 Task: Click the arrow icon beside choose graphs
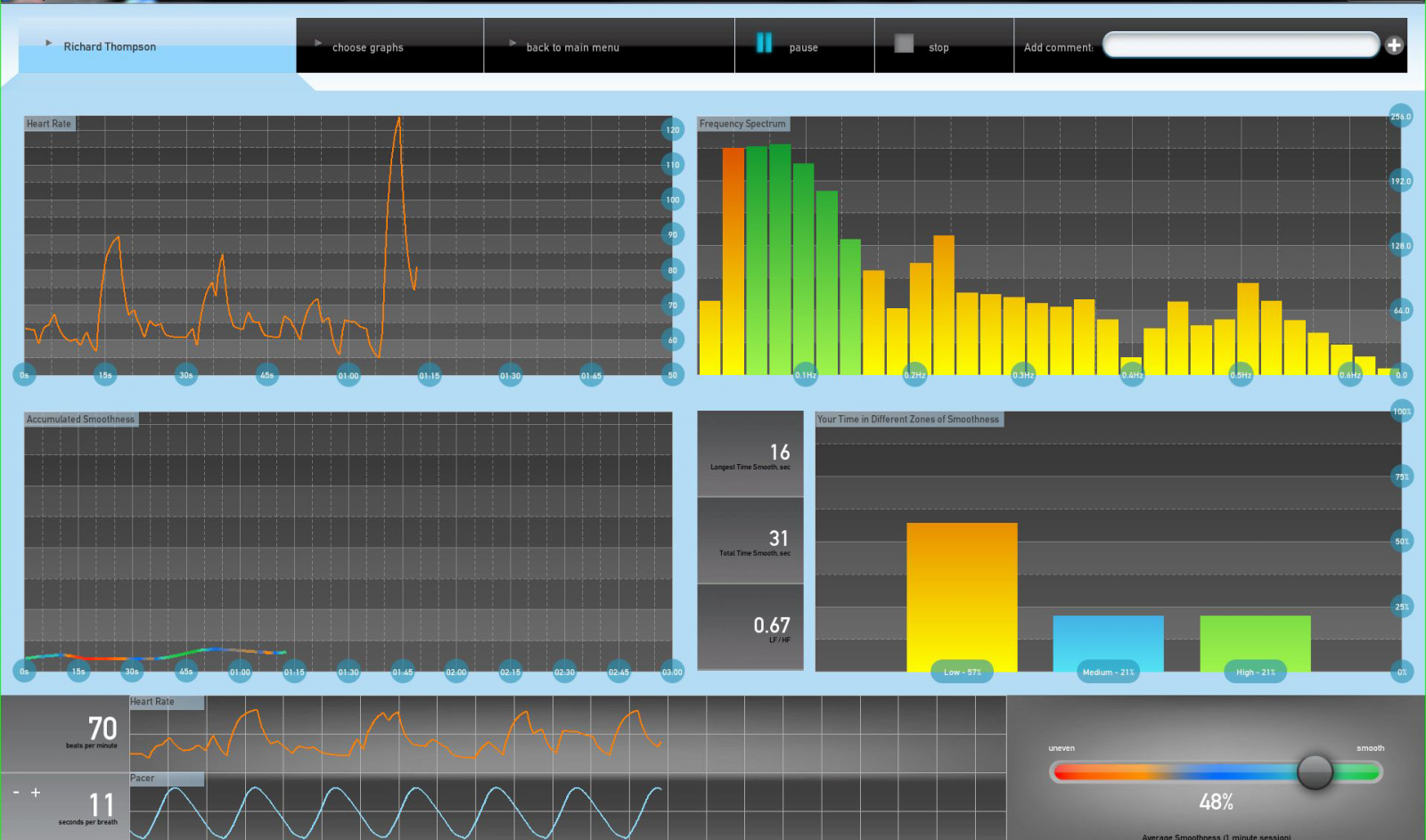[318, 43]
